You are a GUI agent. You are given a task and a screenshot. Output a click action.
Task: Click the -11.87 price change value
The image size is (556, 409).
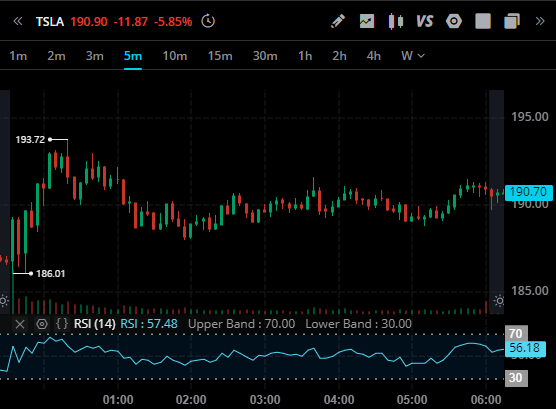click(x=130, y=22)
